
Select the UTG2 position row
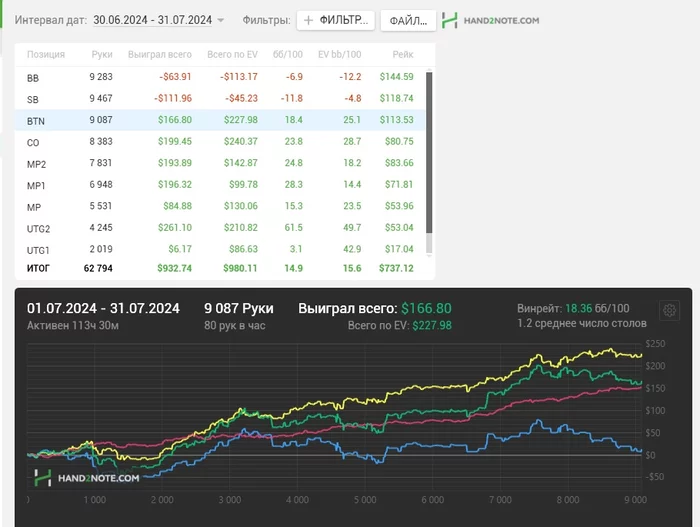point(220,228)
